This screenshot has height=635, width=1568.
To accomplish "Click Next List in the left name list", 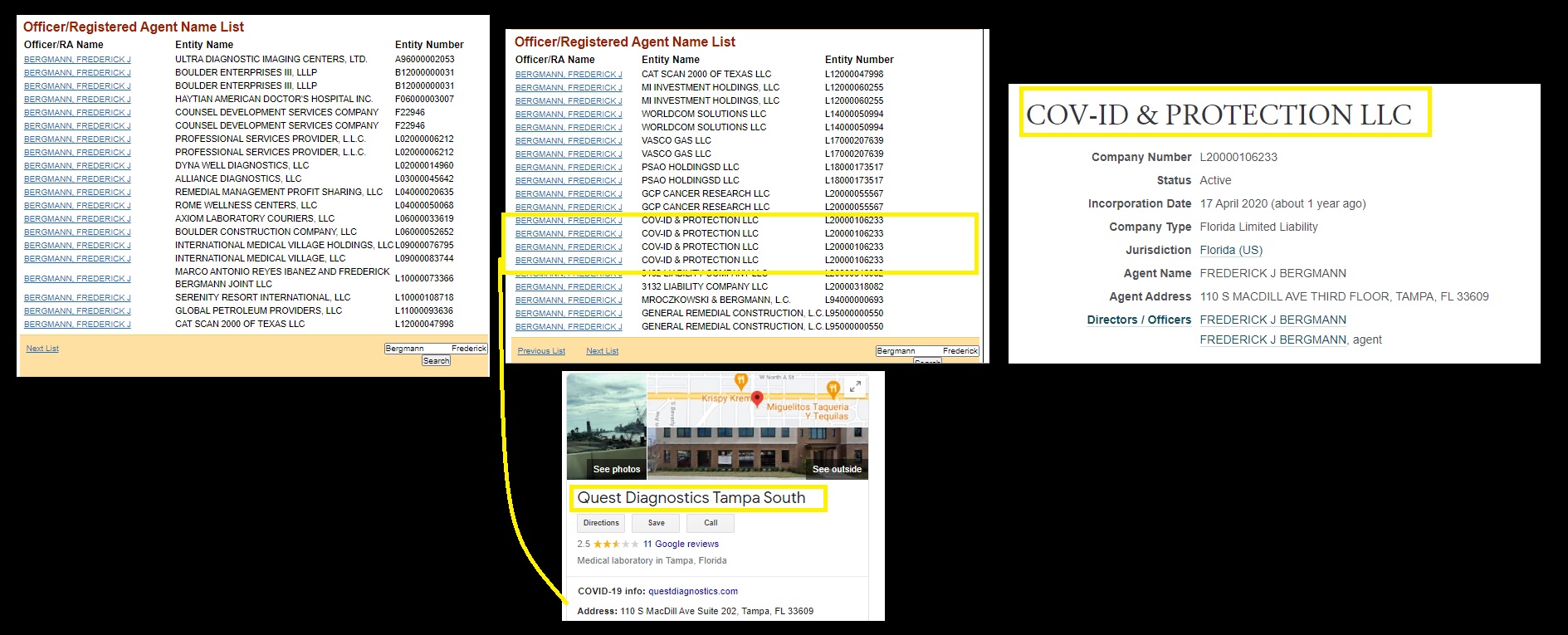I will [42, 349].
